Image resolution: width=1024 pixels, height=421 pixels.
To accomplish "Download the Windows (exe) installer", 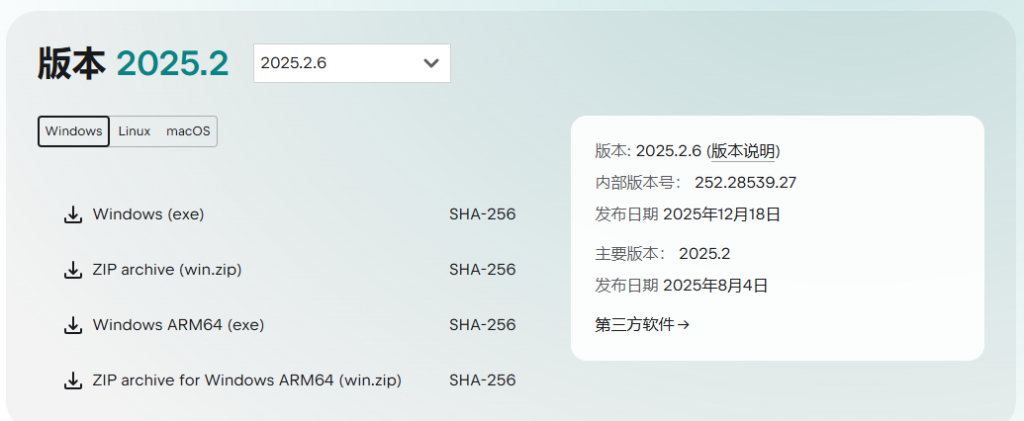I will coord(148,214).
